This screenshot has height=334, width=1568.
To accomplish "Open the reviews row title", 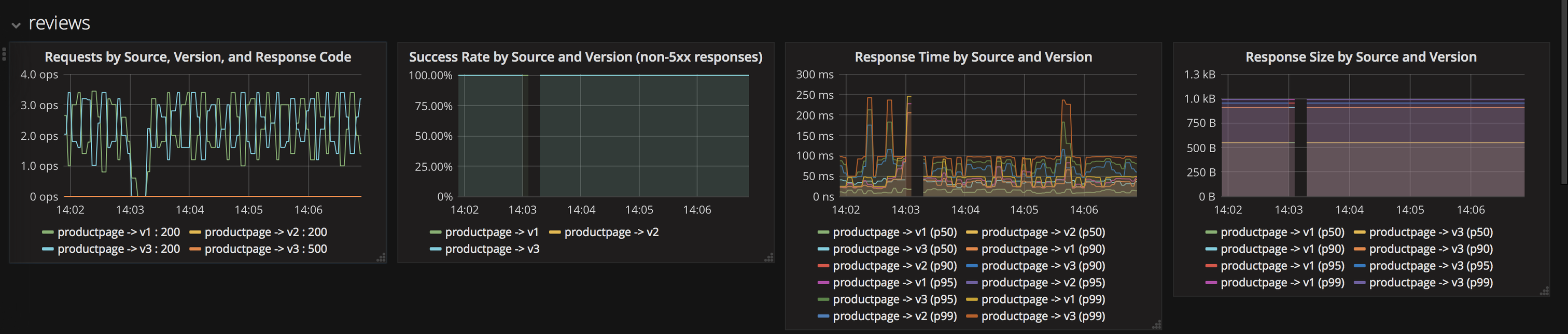I will pos(59,23).
